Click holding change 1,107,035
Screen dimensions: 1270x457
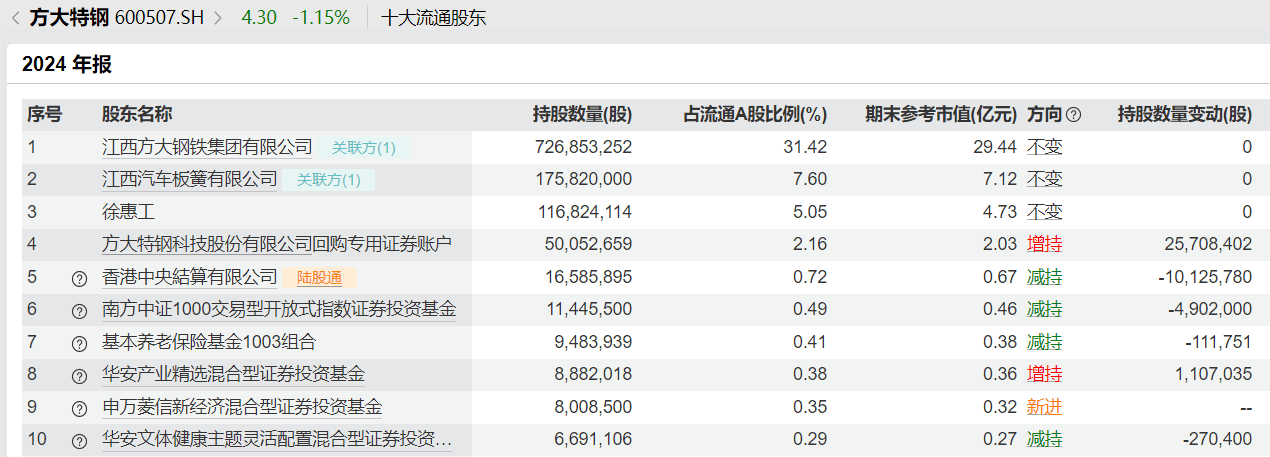(x=1213, y=374)
